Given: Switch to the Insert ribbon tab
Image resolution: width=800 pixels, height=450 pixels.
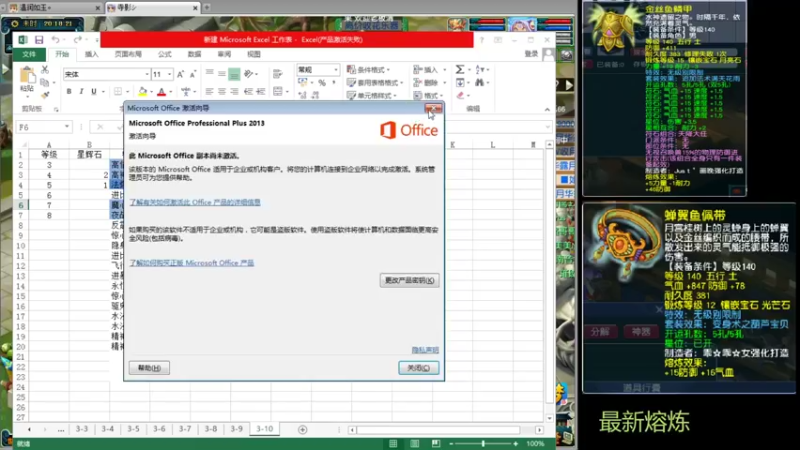Looking at the screenshot, I should pos(91,54).
